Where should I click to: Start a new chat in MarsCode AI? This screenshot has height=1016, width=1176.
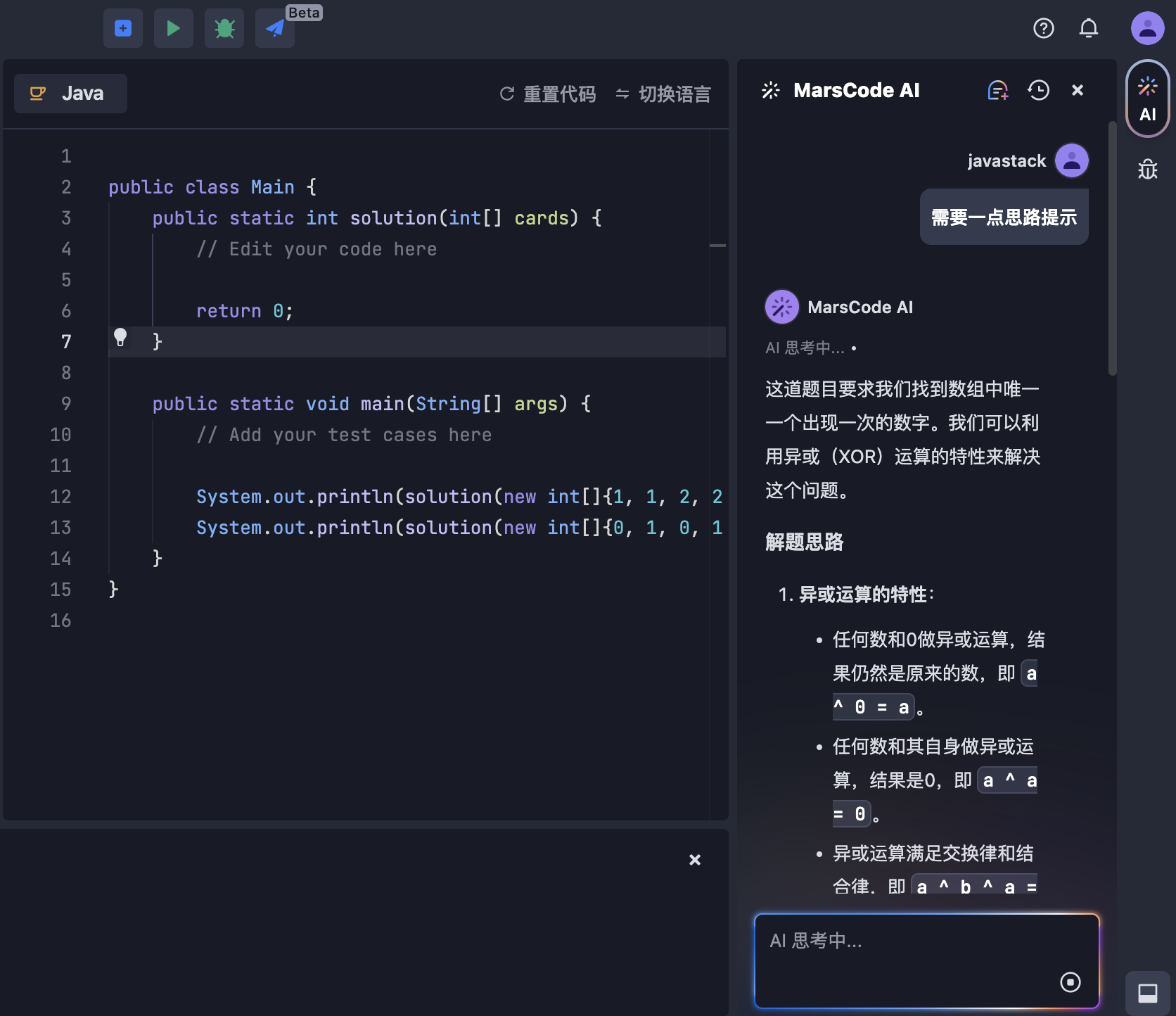pos(998,90)
